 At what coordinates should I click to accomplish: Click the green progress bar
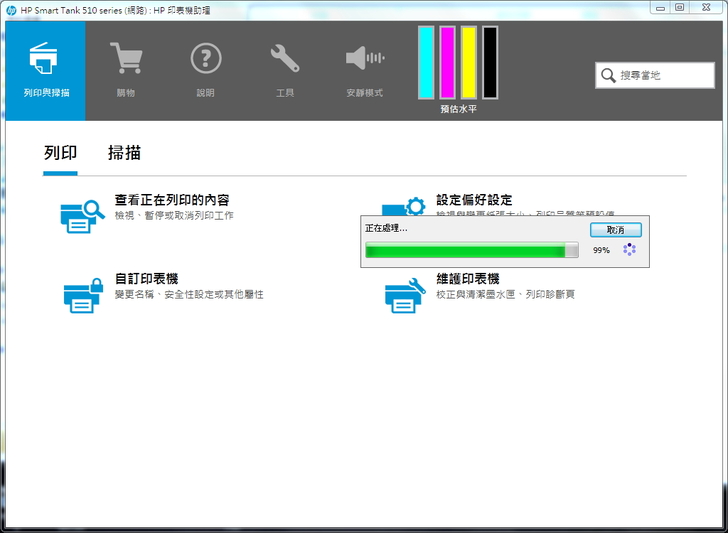(472, 250)
